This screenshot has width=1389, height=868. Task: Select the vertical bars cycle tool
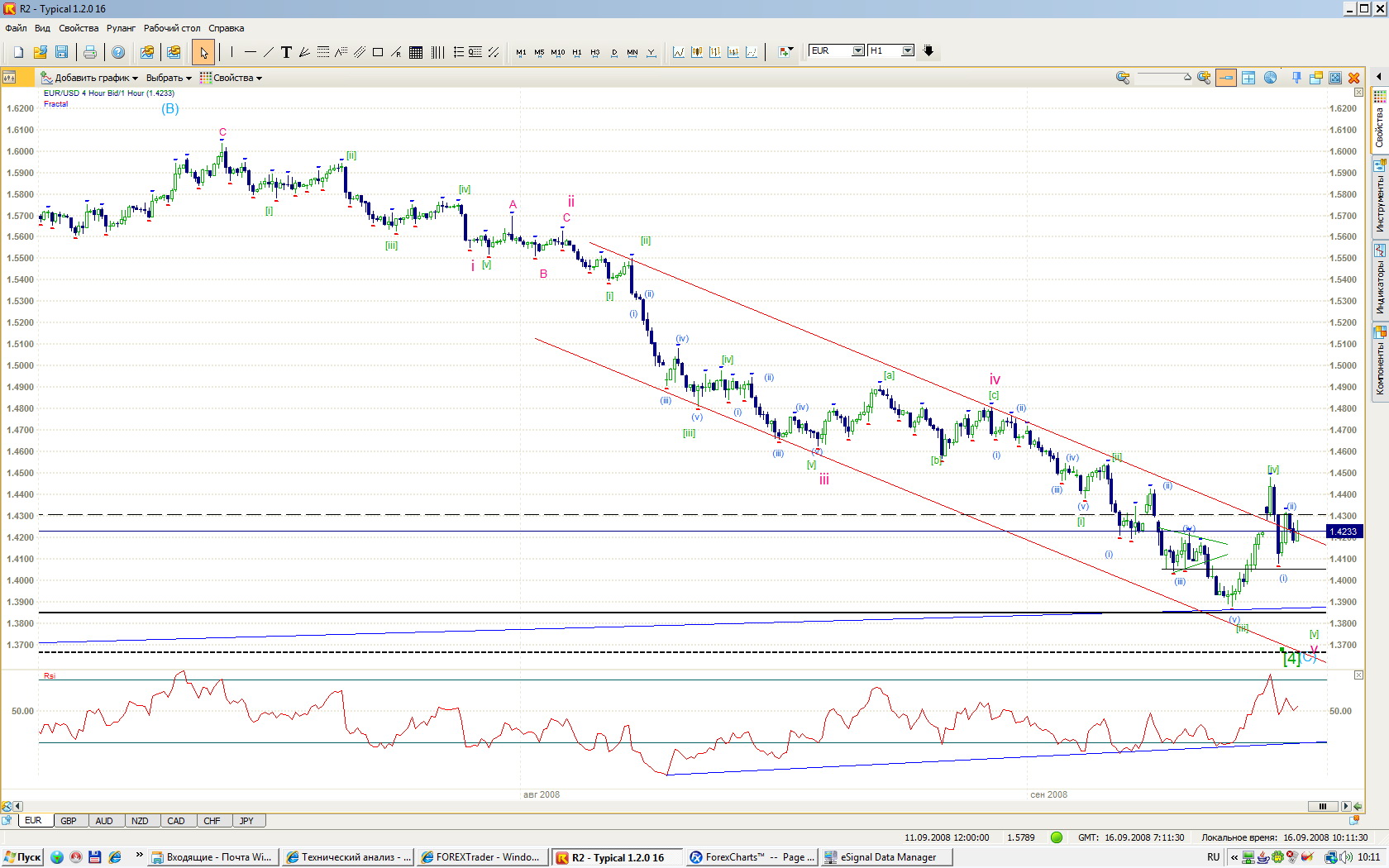(x=437, y=52)
